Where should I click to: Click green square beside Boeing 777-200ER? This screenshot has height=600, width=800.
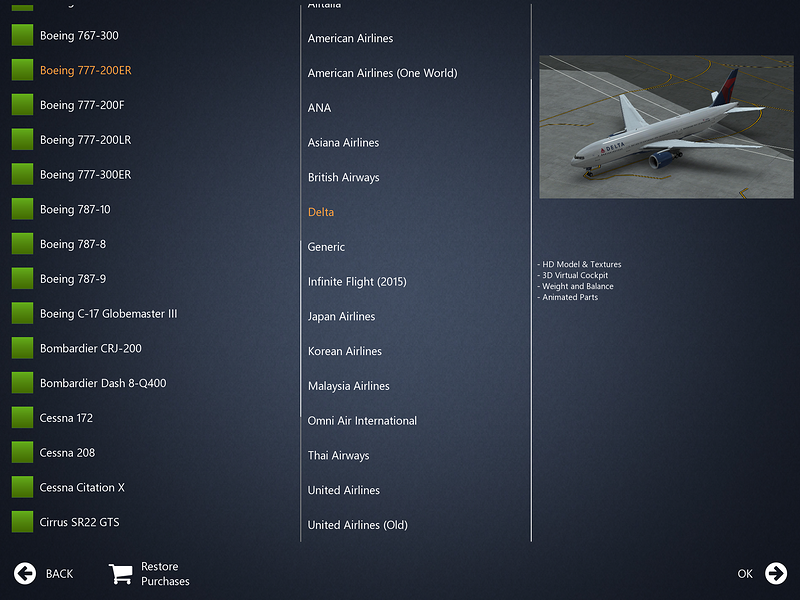click(x=22, y=70)
